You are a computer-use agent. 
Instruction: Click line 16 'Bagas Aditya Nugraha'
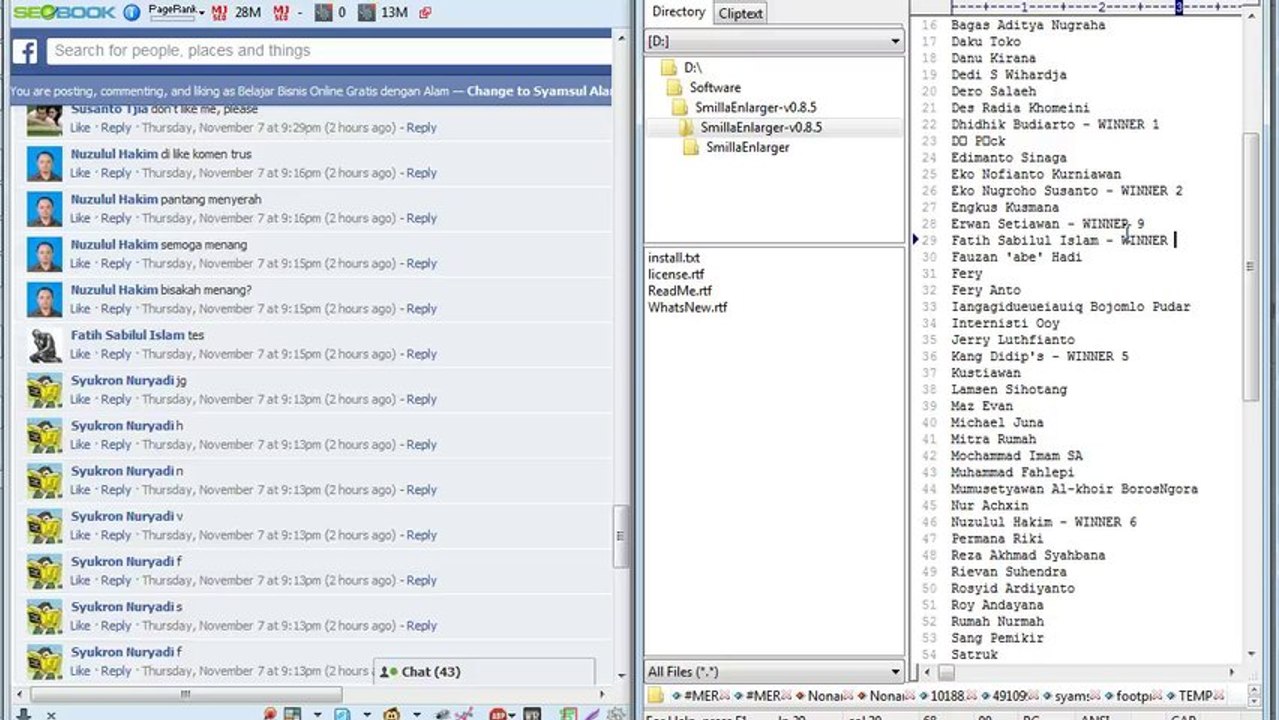pos(1028,25)
